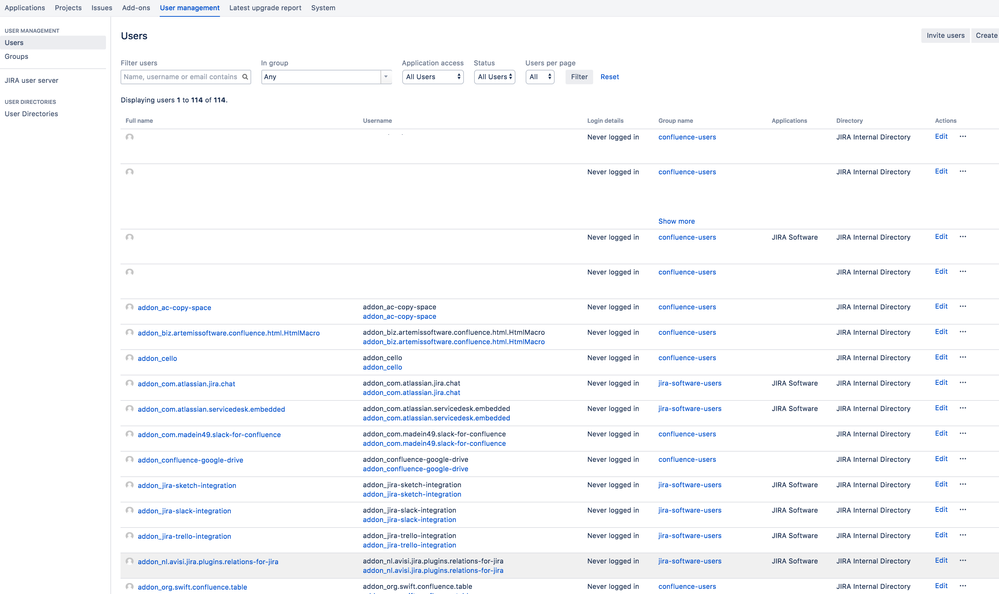The width and height of the screenshot is (999, 594).
Task: Open the ellipsis actions for addon_jira-slack-integration
Action: [x=962, y=510]
